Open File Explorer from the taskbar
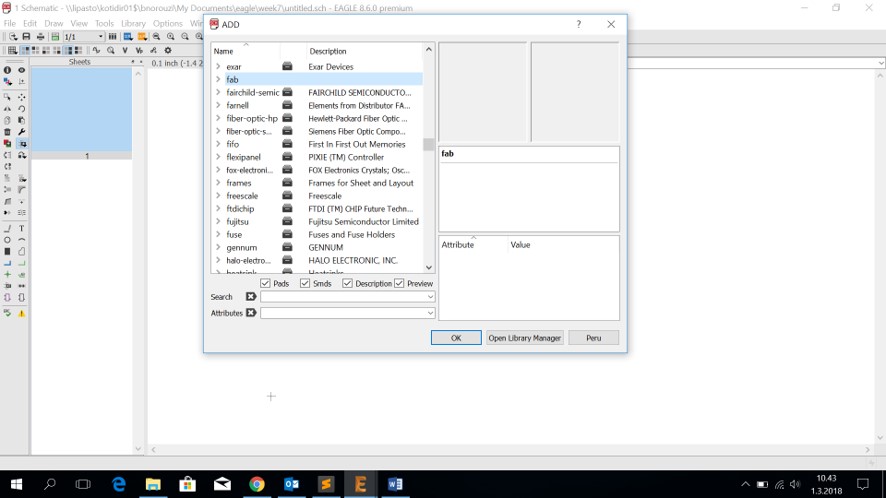 [153, 484]
